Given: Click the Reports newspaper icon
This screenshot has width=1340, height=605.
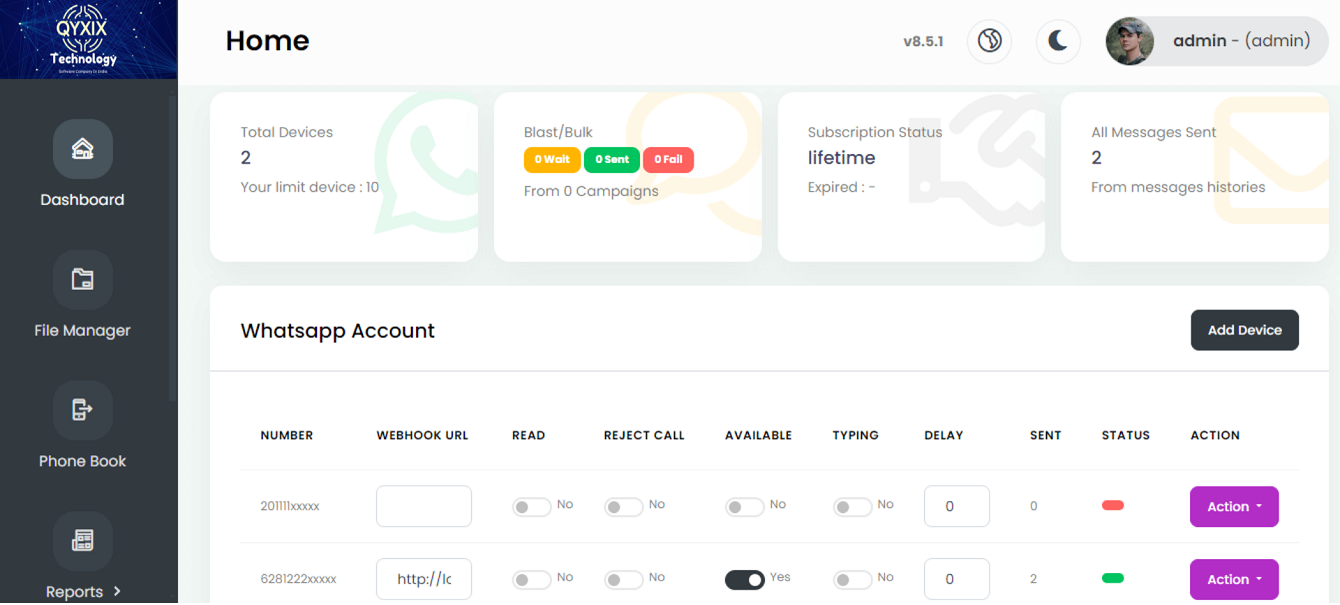Looking at the screenshot, I should point(82,541).
